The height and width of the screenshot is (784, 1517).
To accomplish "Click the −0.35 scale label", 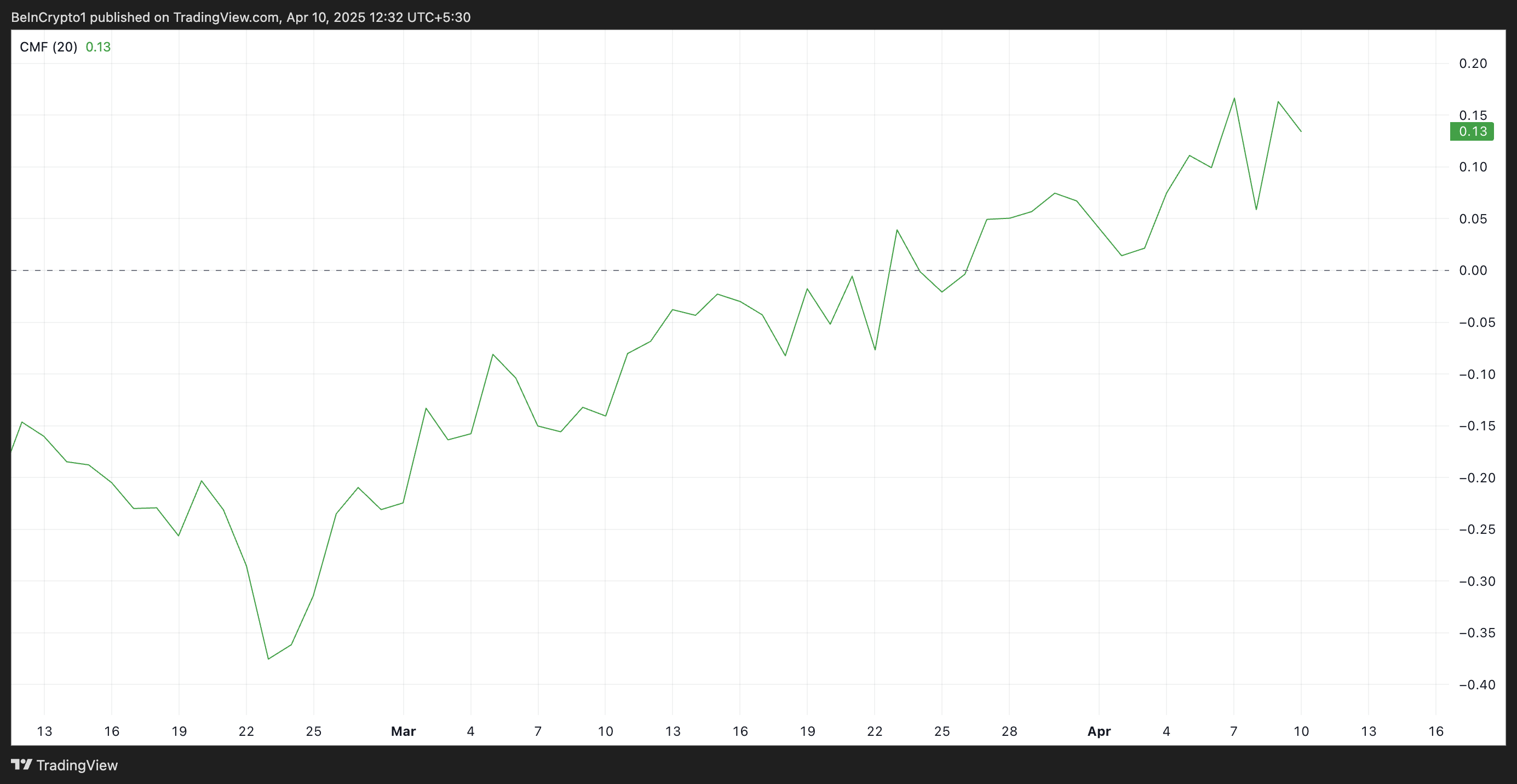I will (x=1476, y=633).
